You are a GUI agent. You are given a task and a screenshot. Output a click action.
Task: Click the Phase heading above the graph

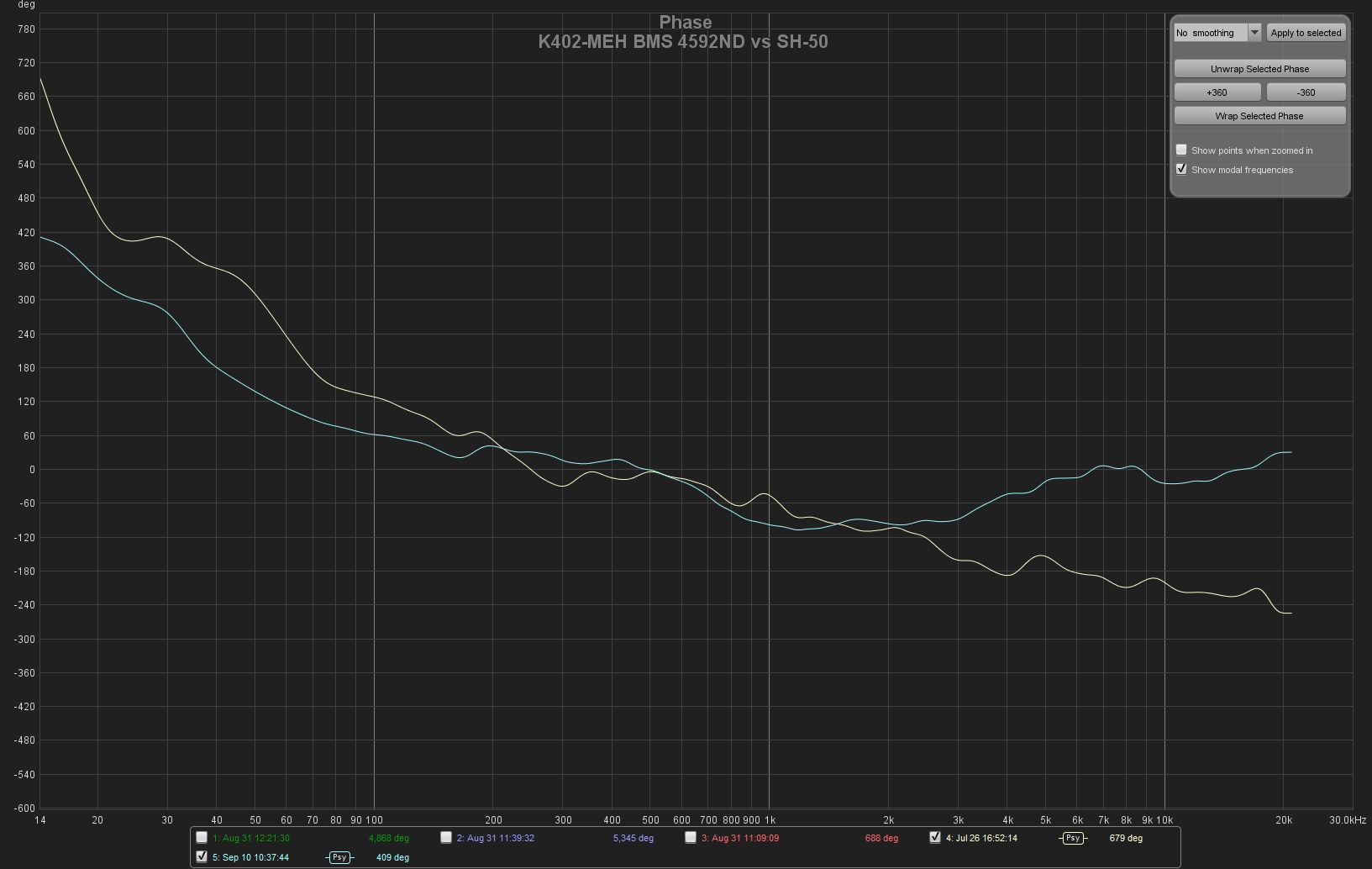[x=686, y=22]
